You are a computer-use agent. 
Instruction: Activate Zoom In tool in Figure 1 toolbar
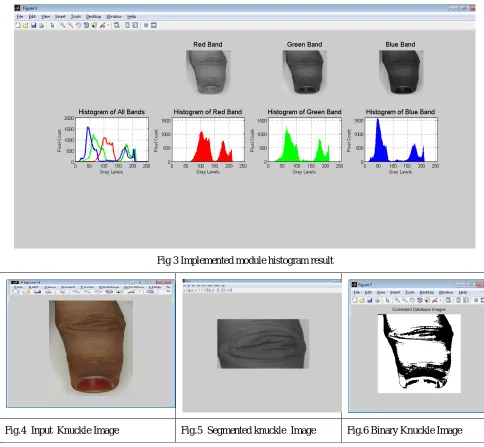click(62, 25)
